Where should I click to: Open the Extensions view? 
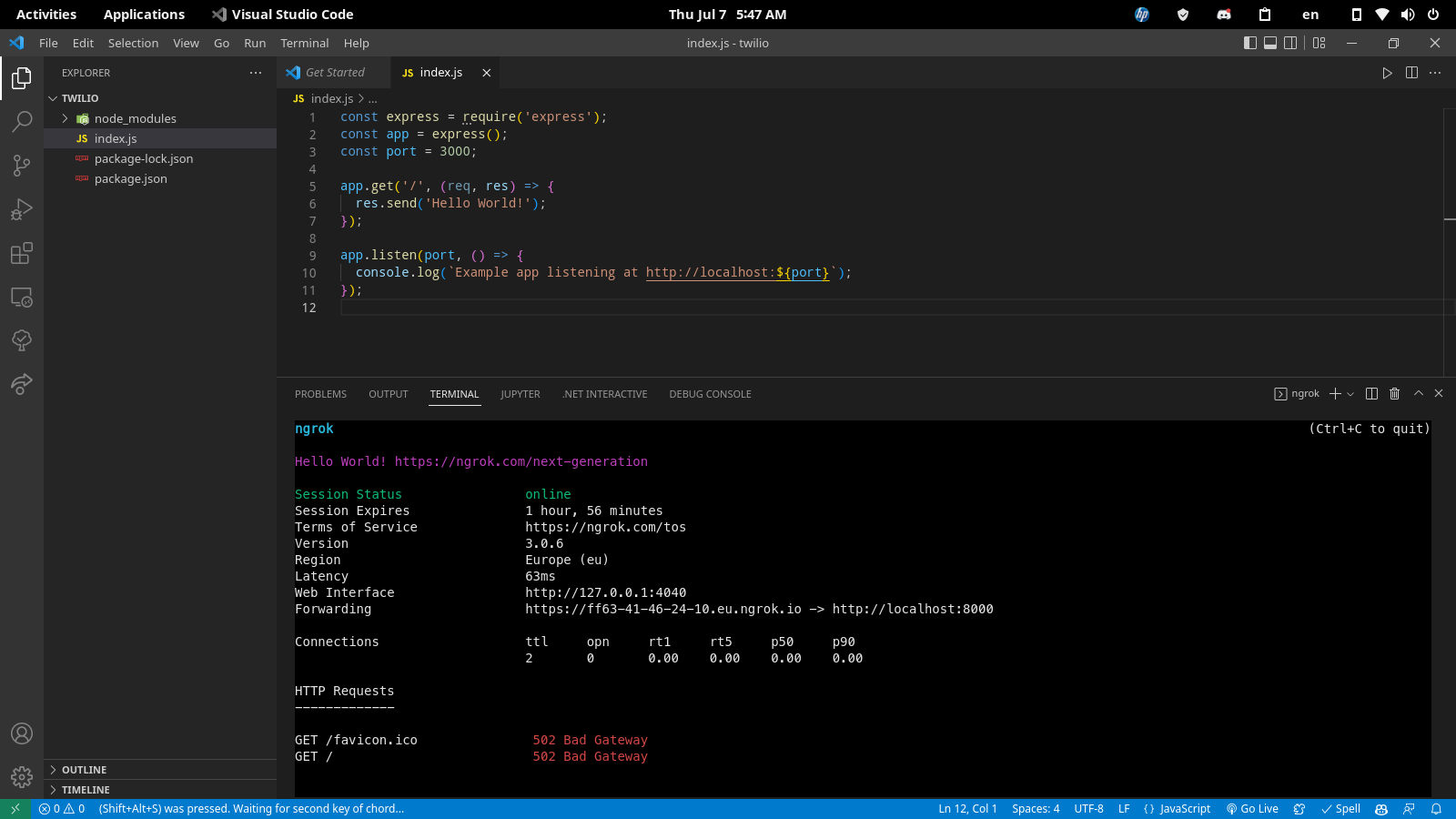pyautogui.click(x=22, y=253)
